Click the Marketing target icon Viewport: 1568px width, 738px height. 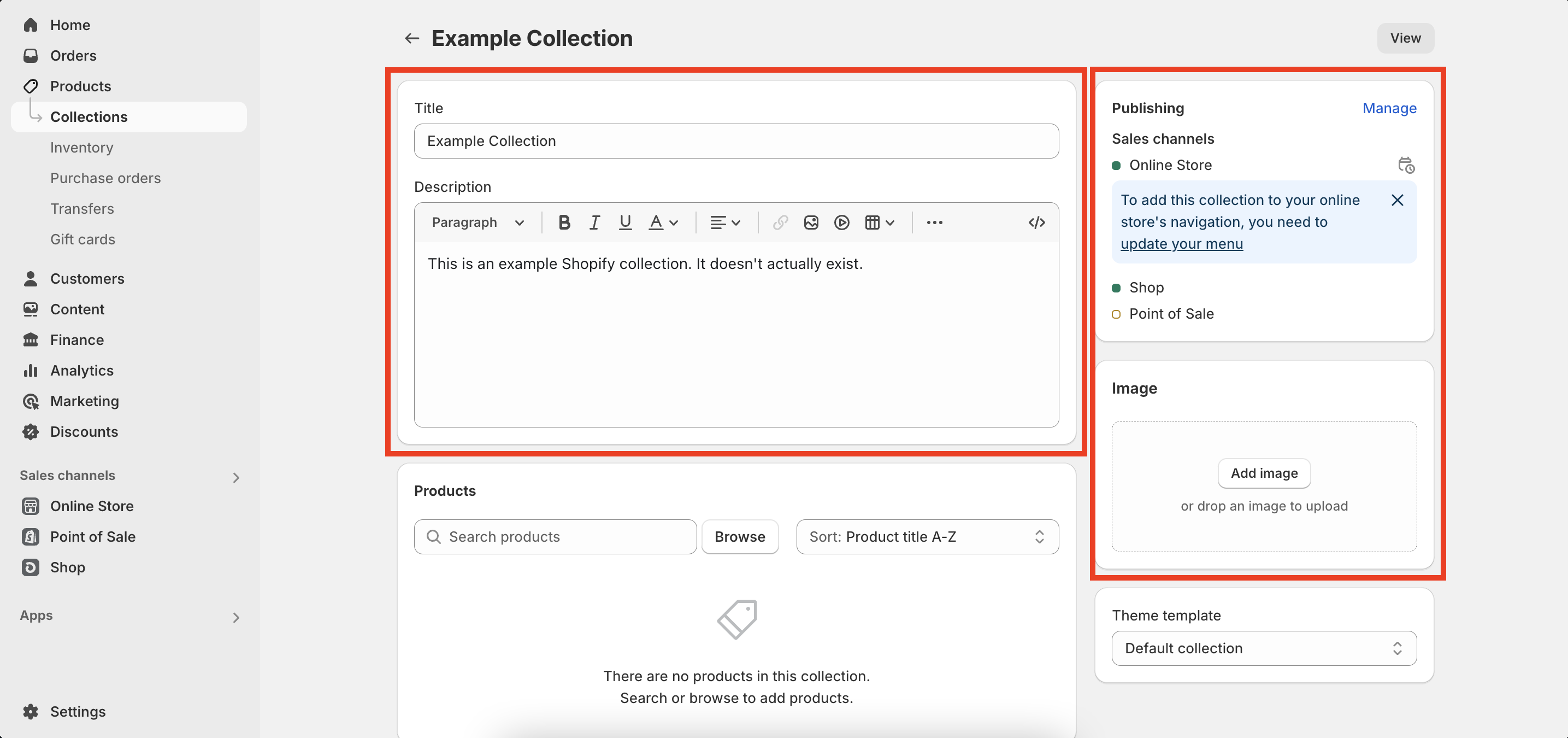click(x=31, y=401)
